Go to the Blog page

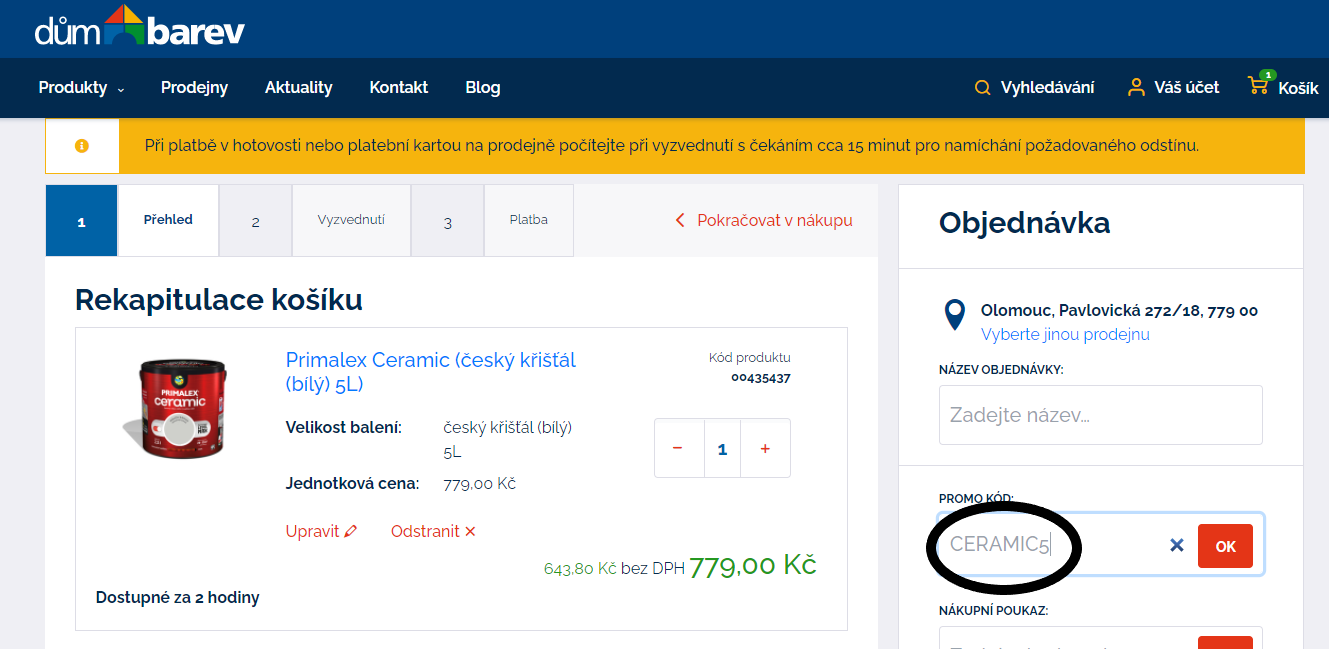[x=482, y=88]
